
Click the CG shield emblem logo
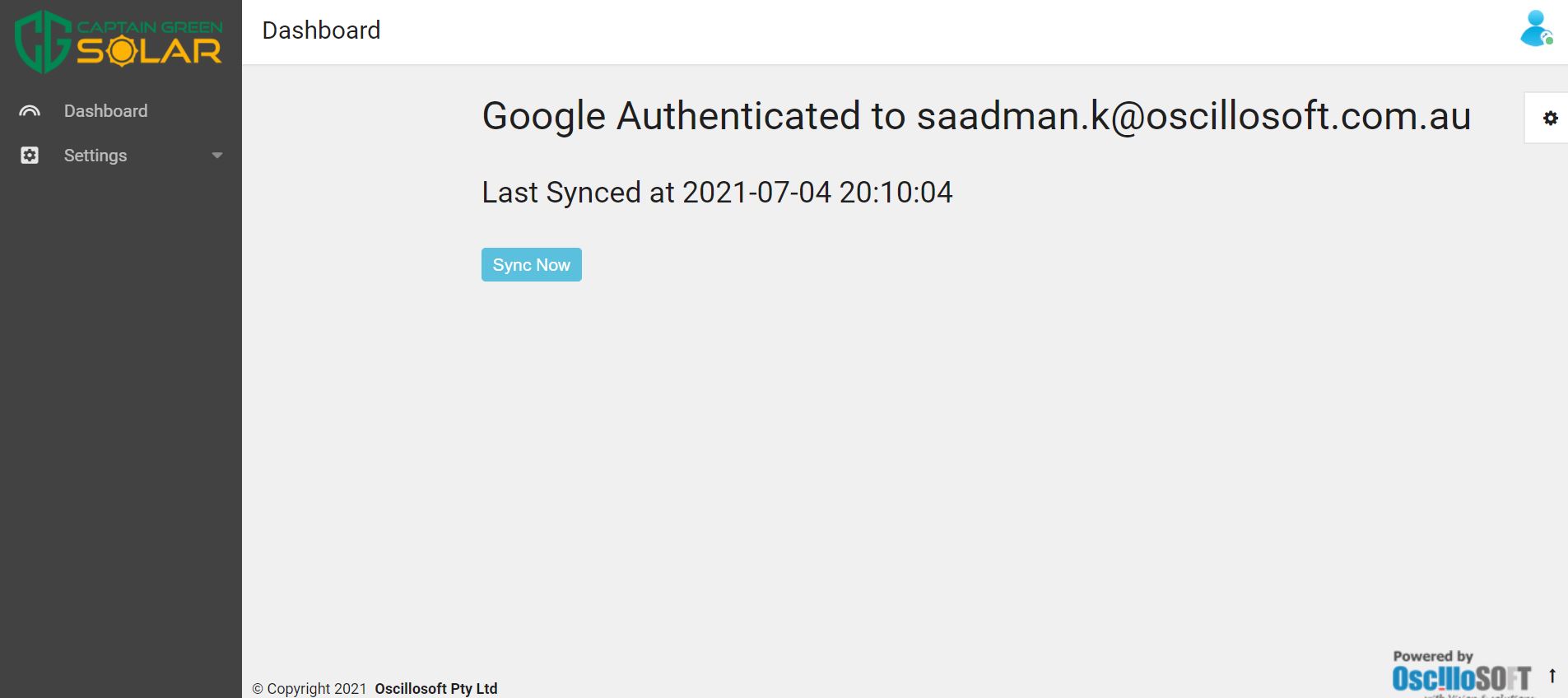41,41
